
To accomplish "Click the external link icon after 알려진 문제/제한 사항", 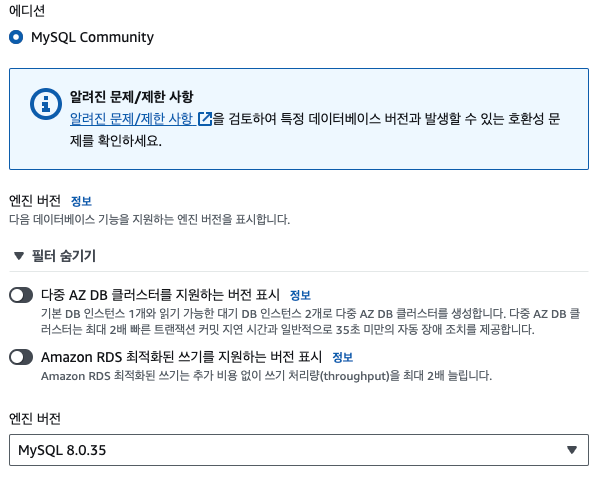I will tap(205, 119).
